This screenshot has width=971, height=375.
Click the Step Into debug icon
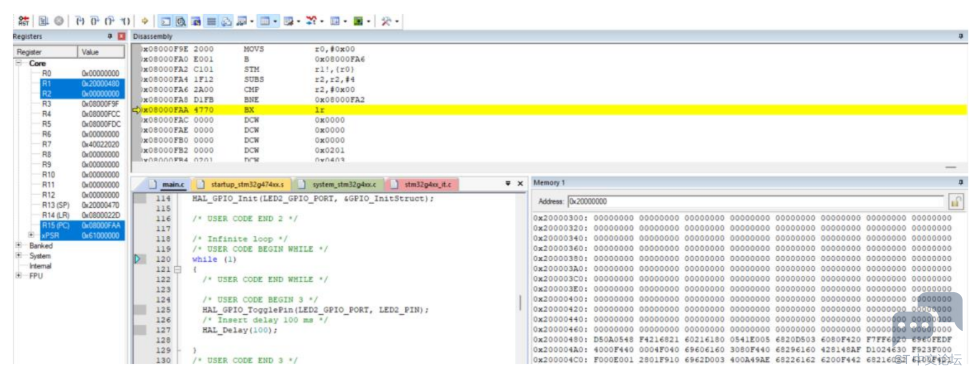coord(79,21)
